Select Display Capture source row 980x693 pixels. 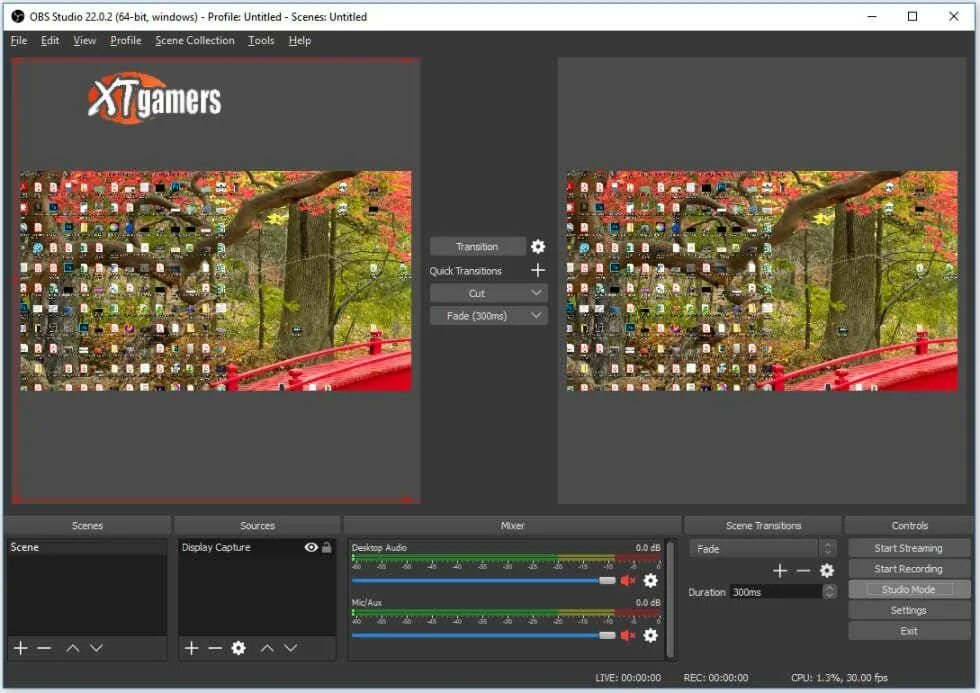tap(257, 547)
